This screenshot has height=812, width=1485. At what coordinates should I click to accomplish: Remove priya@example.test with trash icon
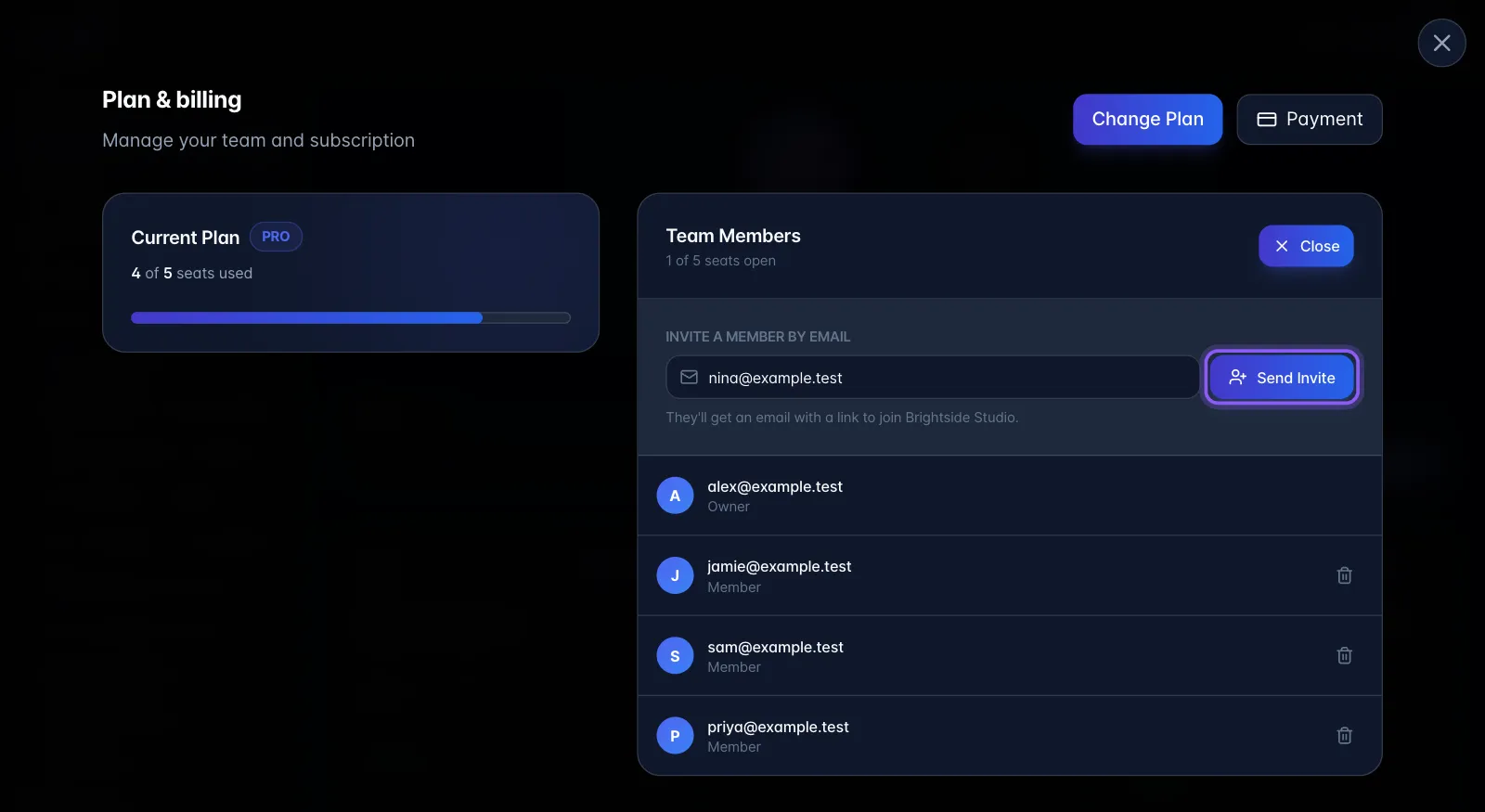click(x=1344, y=736)
